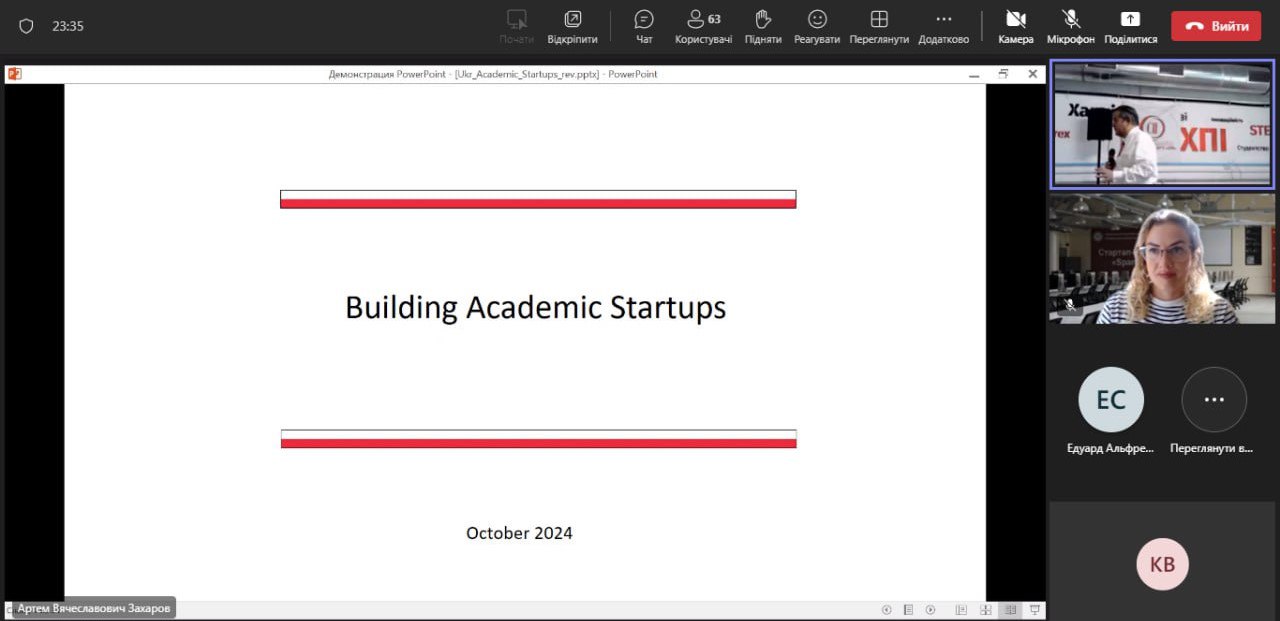The height and width of the screenshot is (621, 1280).
Task: Switch to PowerPoint slide sorter view
Action: point(985,610)
